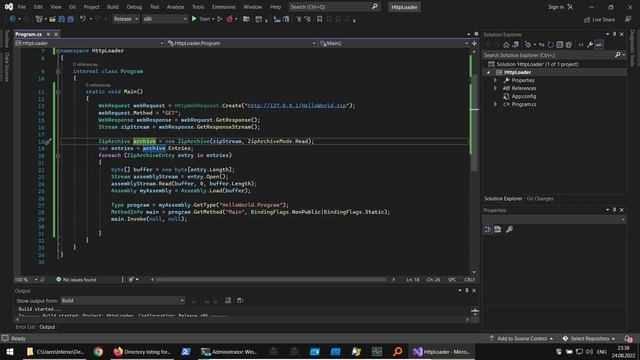The image size is (640, 360).
Task: Click the Open File folder icon
Action: [52, 19]
